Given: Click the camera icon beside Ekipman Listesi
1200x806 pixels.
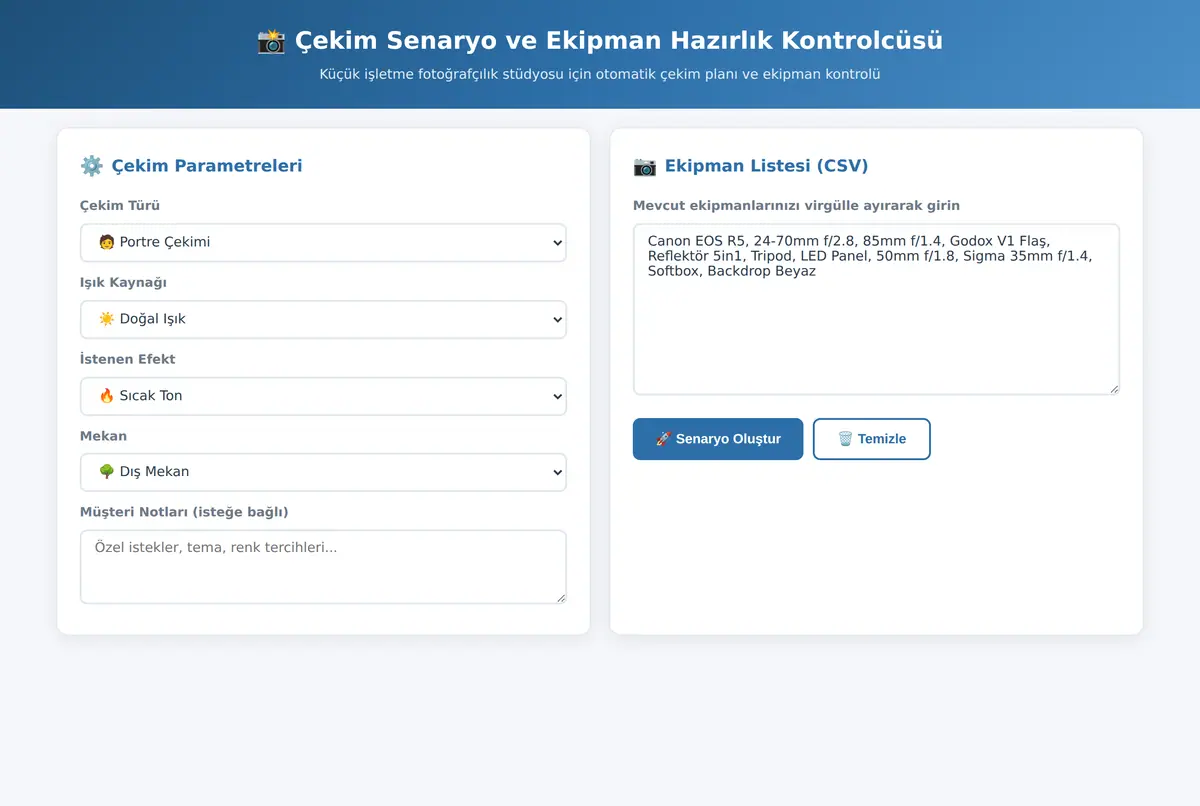Looking at the screenshot, I should point(645,166).
